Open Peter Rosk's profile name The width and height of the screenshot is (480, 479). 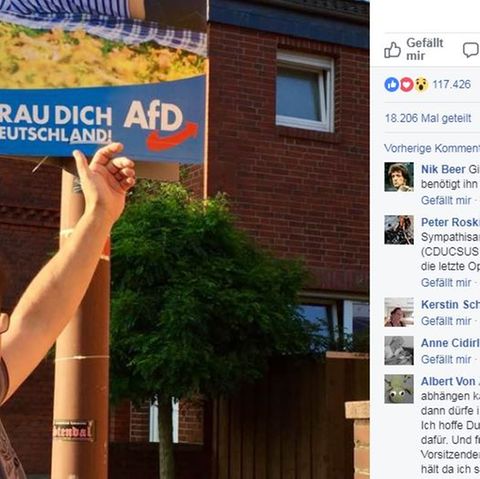(450, 222)
